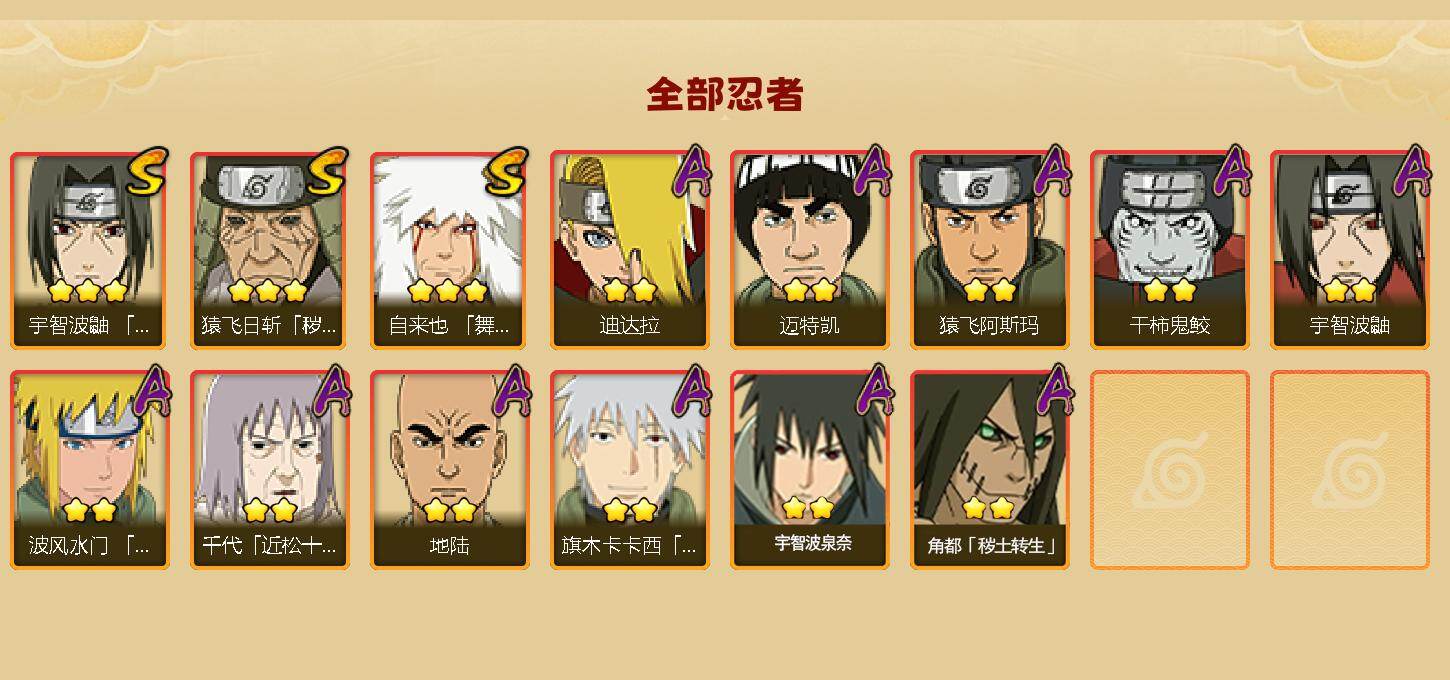
Task: Select the 迪达拉 ninja portrait
Action: tap(630, 250)
